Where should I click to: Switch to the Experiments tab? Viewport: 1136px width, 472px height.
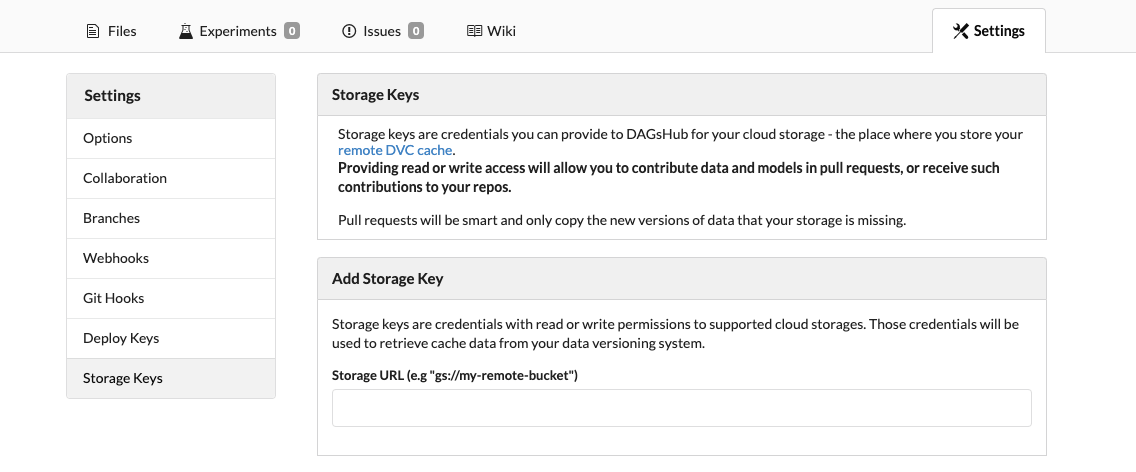pyautogui.click(x=237, y=31)
